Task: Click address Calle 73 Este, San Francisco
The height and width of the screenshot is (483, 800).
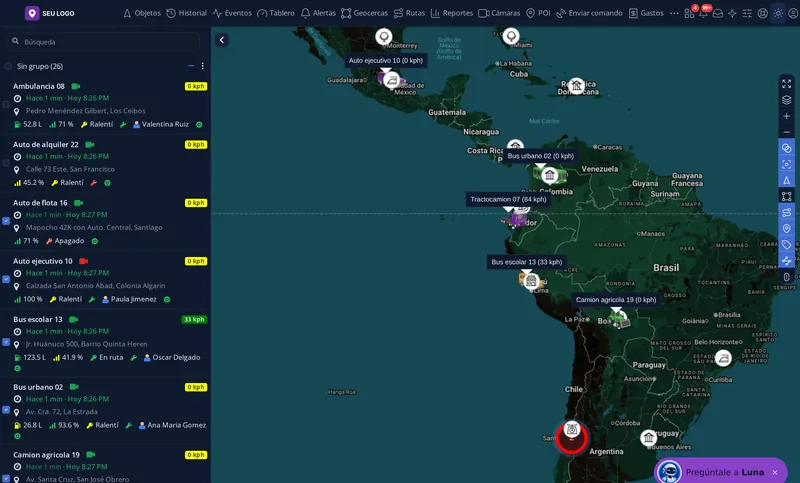Action: [70, 169]
